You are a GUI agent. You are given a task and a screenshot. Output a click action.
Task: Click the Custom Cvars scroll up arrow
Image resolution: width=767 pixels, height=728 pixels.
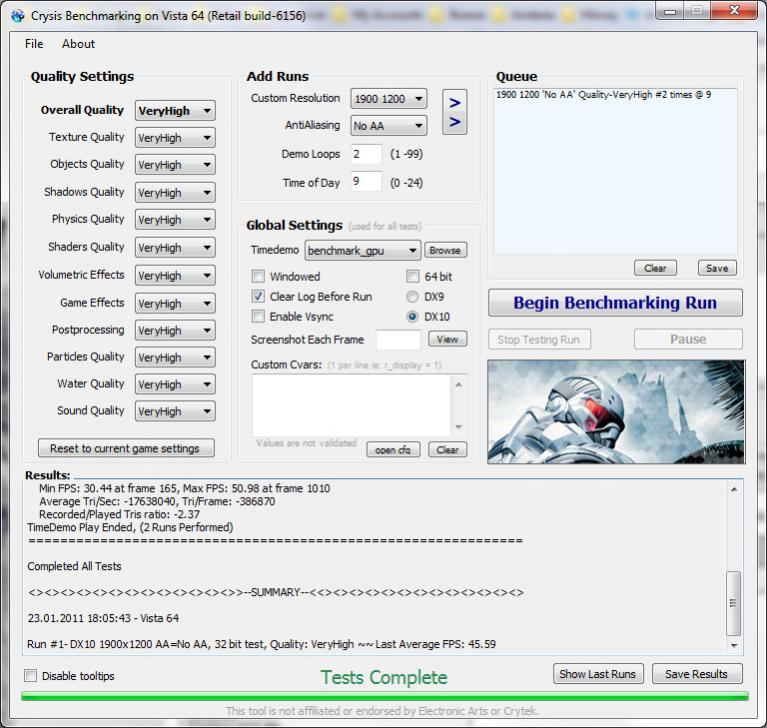tap(458, 385)
